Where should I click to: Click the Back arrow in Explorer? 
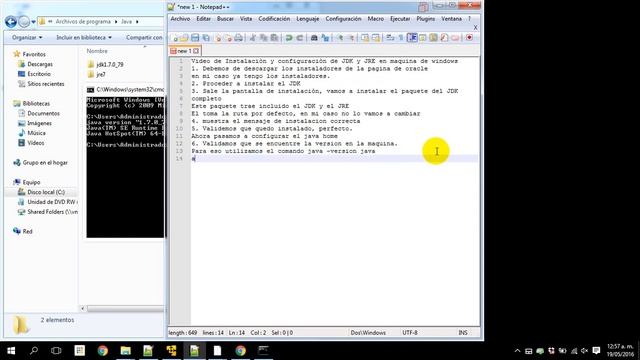11,22
